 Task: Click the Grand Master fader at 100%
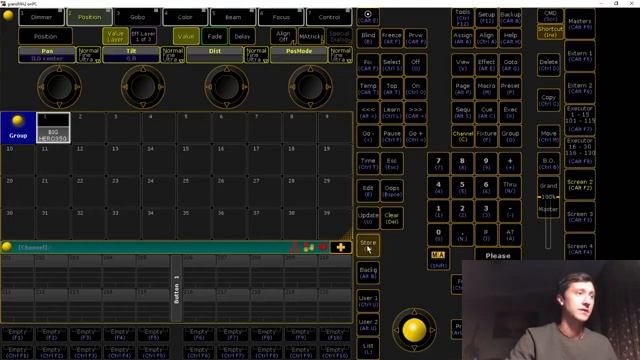coord(548,197)
